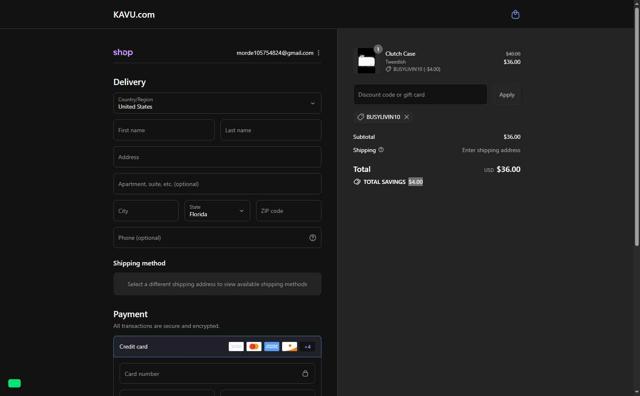The width and height of the screenshot is (640, 396).
Task: Click the struck-through original price
Action: pyautogui.click(x=513, y=54)
